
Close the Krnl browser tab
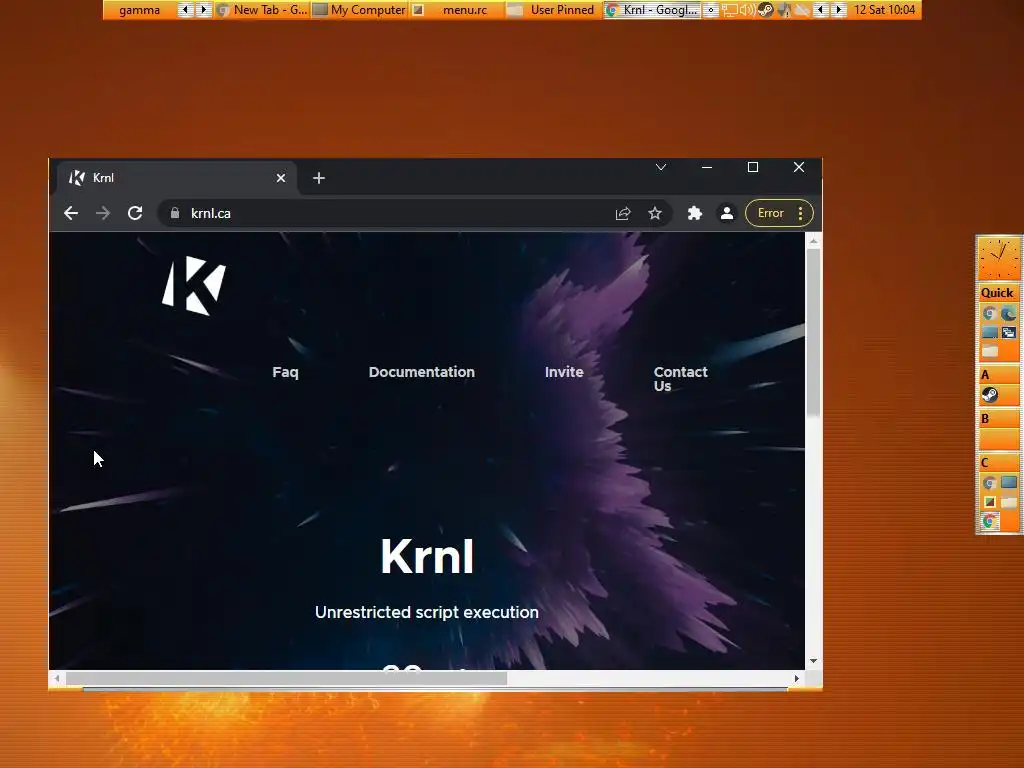(x=281, y=178)
